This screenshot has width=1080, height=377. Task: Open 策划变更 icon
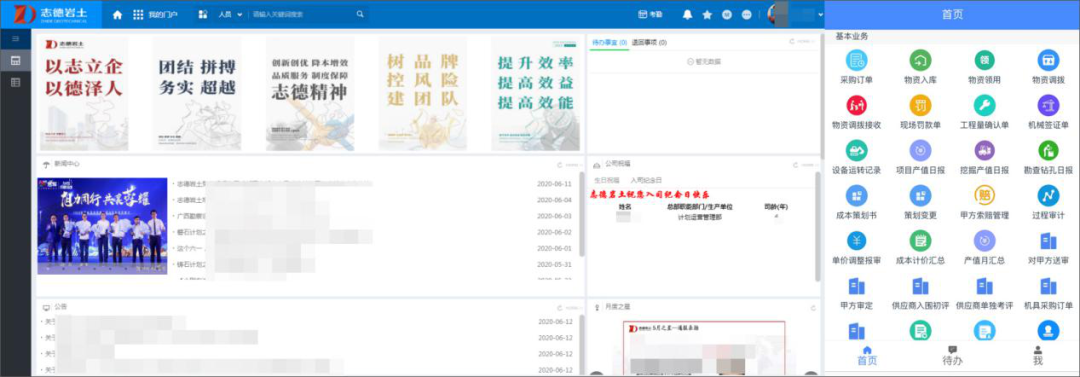click(x=920, y=196)
